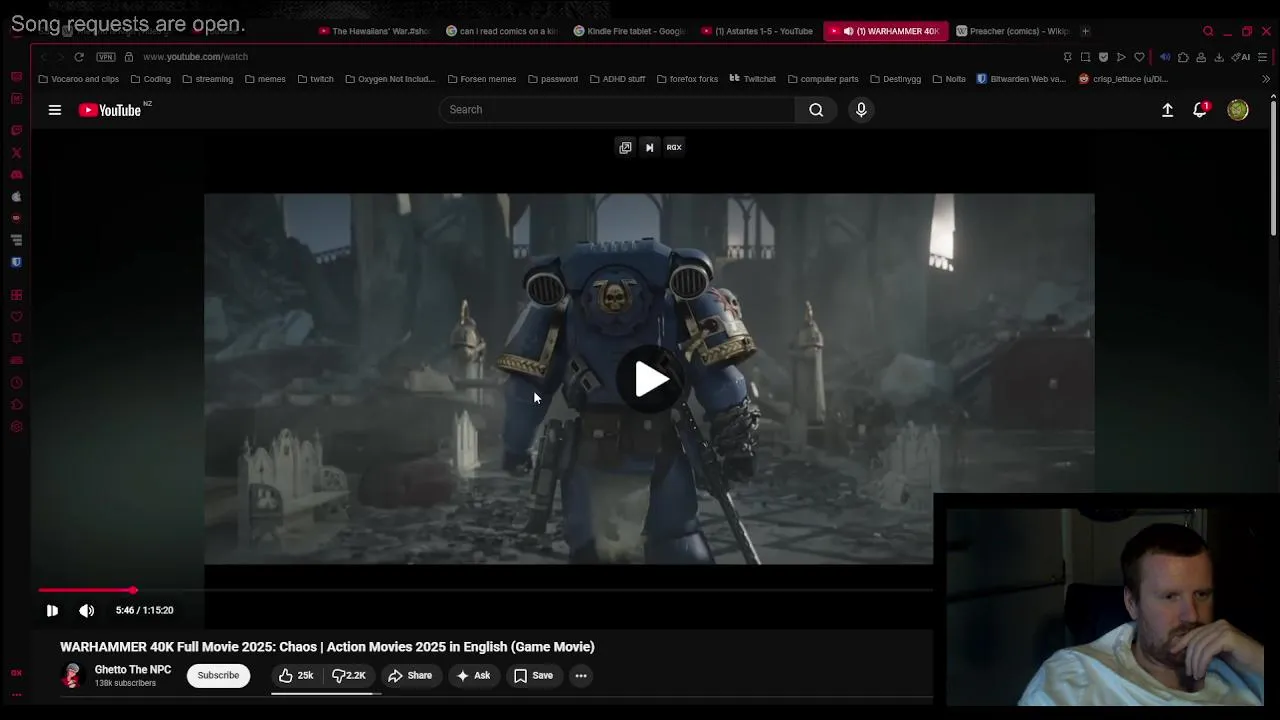Click the VPN badge in the address bar
Screen dimensions: 1280x720
[x=106, y=57]
